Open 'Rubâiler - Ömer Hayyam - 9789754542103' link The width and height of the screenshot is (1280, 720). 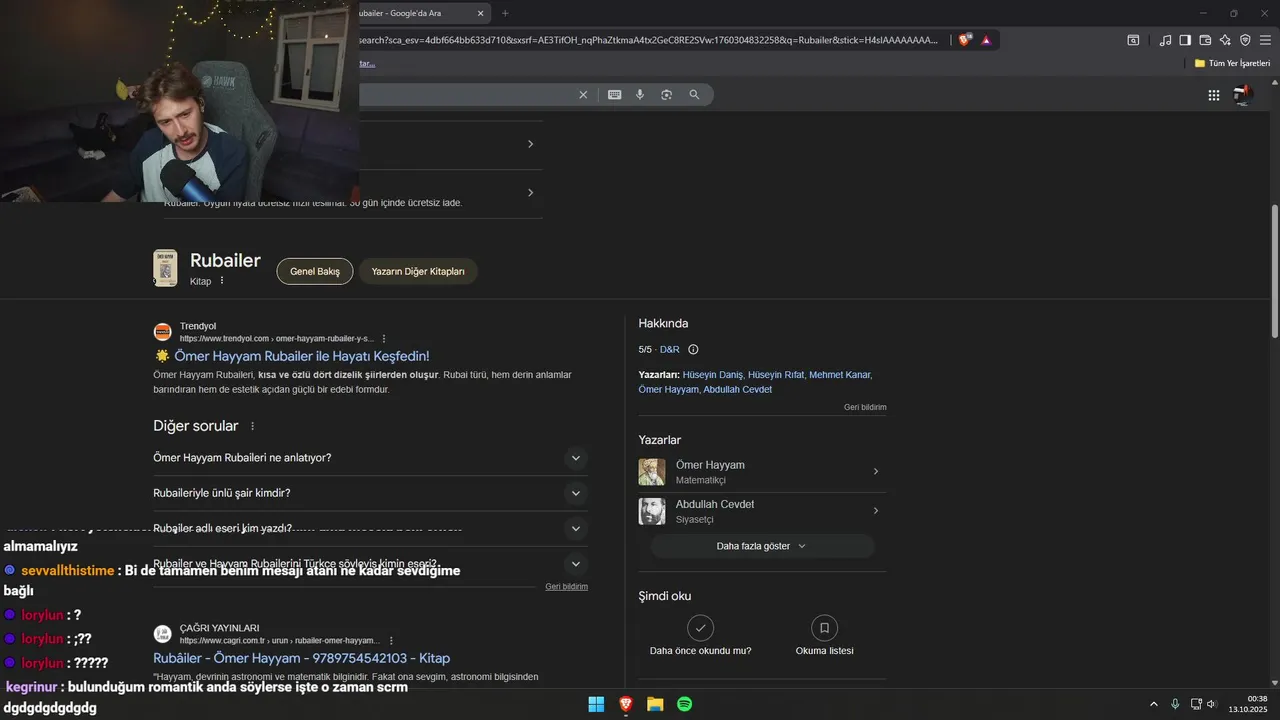click(301, 658)
